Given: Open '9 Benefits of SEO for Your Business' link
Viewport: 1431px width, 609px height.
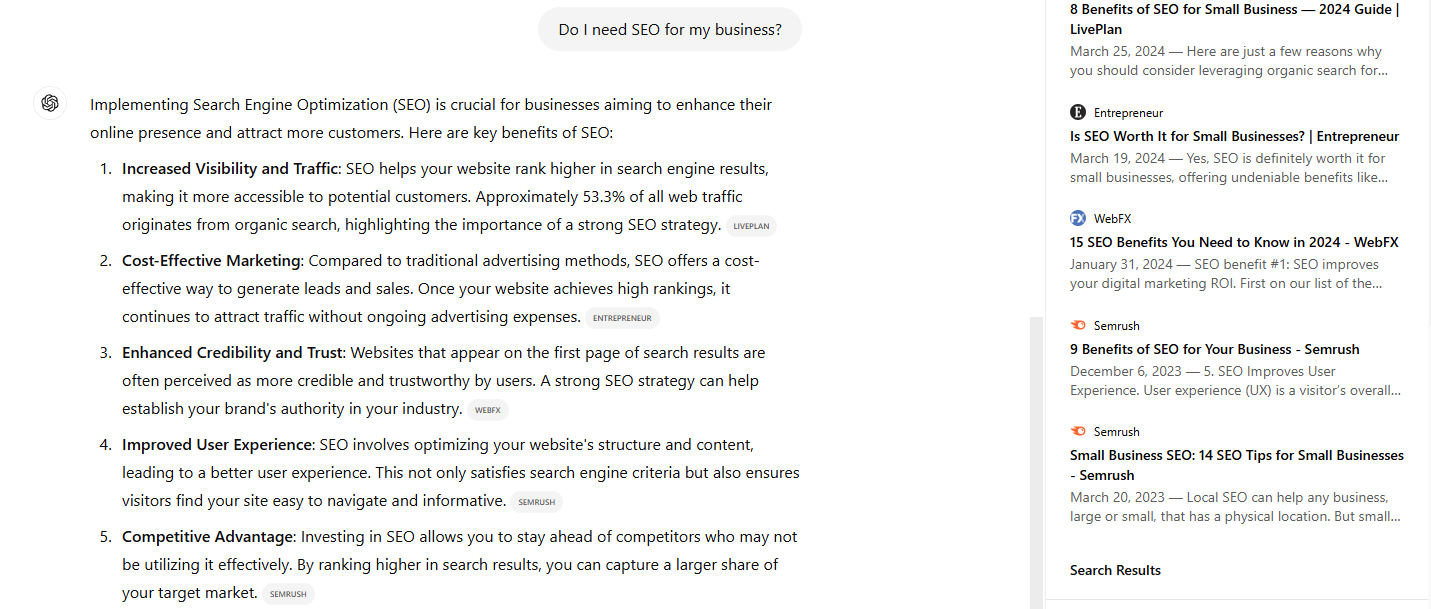Looking at the screenshot, I should [1214, 349].
